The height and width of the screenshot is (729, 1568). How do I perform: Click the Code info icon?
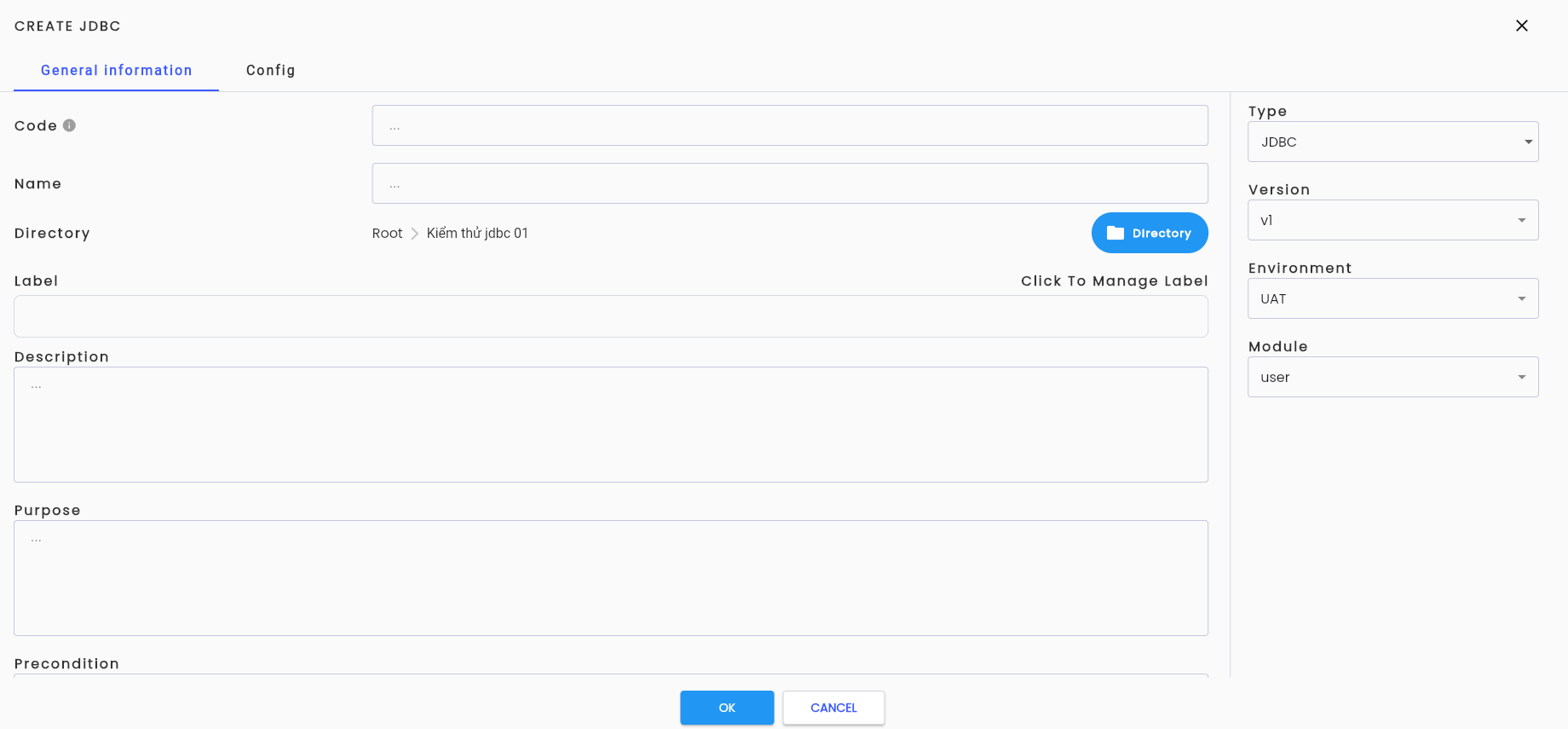(x=70, y=125)
